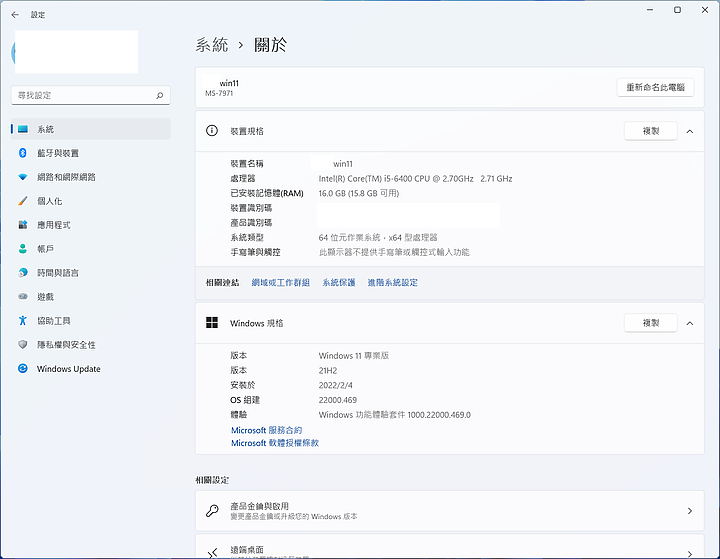Viewport: 720px width, 559px height.
Task: Select 網路和網際網路 in the sidebar
Action: coord(91,177)
